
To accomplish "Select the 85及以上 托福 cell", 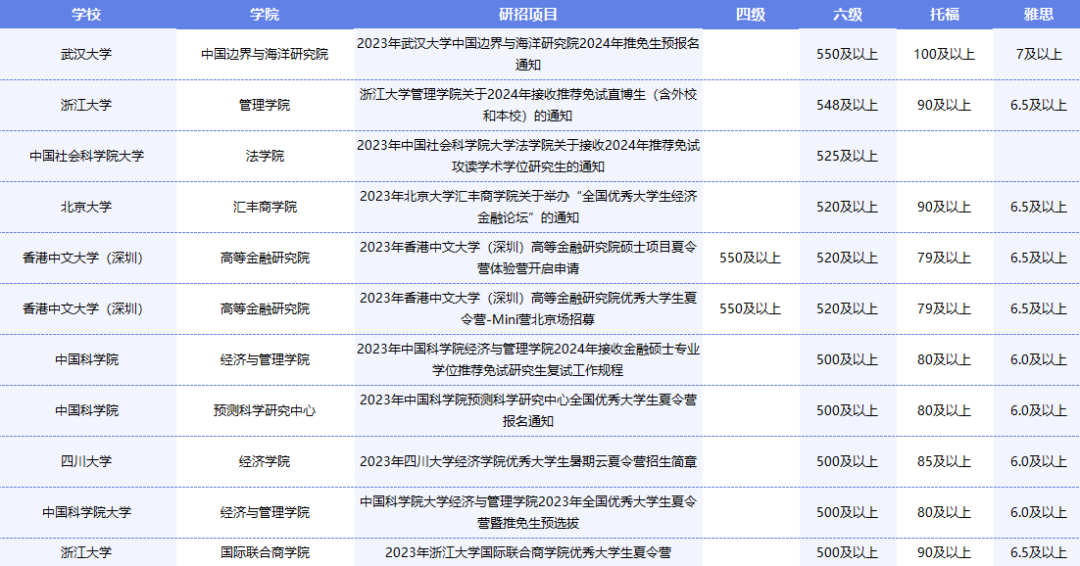I will pyautogui.click(x=944, y=462).
